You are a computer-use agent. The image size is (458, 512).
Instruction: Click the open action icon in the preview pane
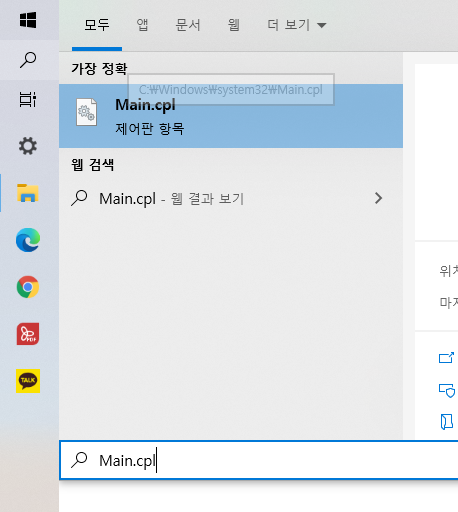tap(446, 358)
